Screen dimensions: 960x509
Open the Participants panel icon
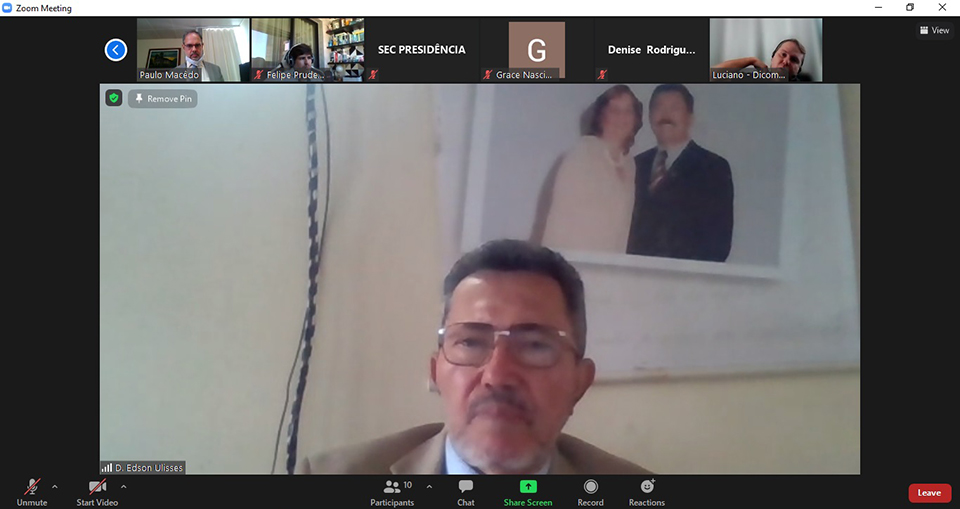tap(392, 487)
